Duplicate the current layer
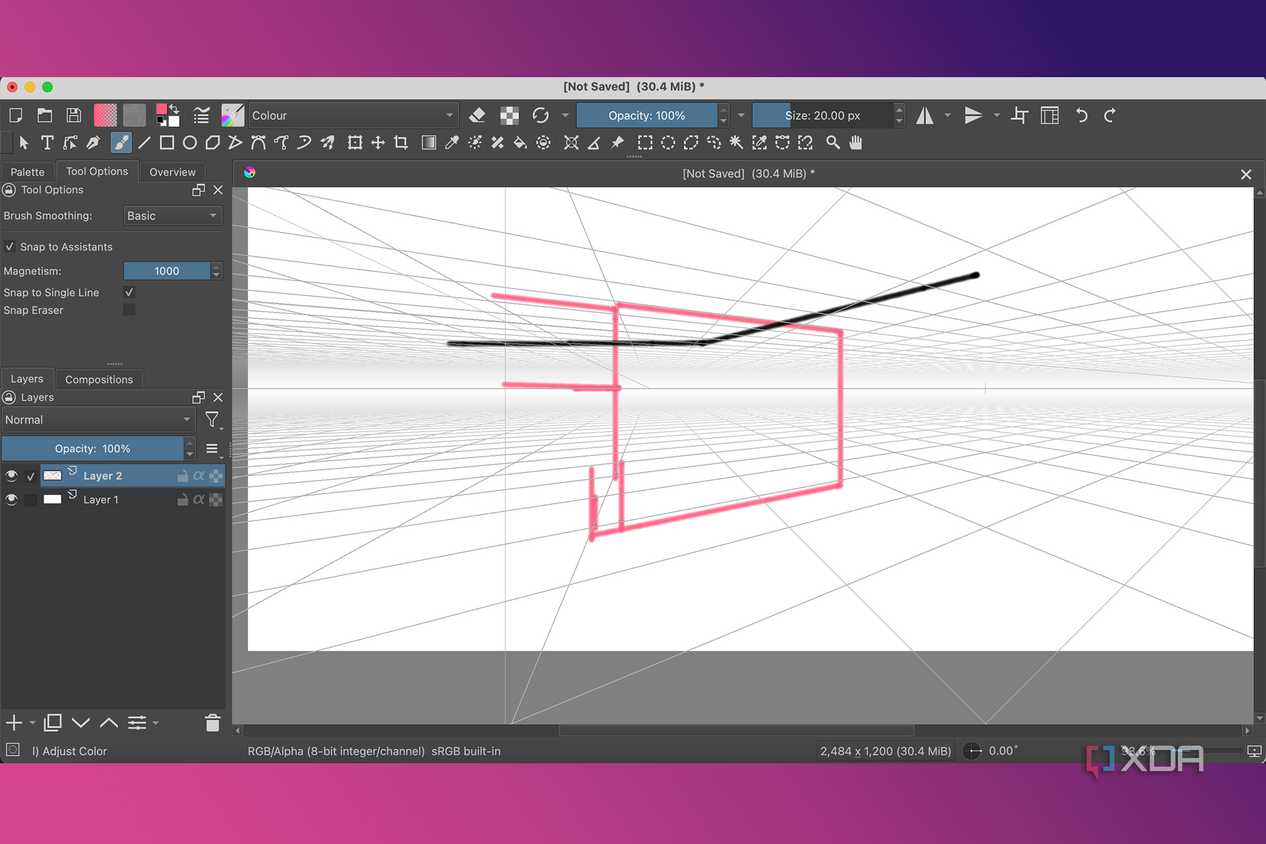Image resolution: width=1266 pixels, height=844 pixels. [53, 723]
